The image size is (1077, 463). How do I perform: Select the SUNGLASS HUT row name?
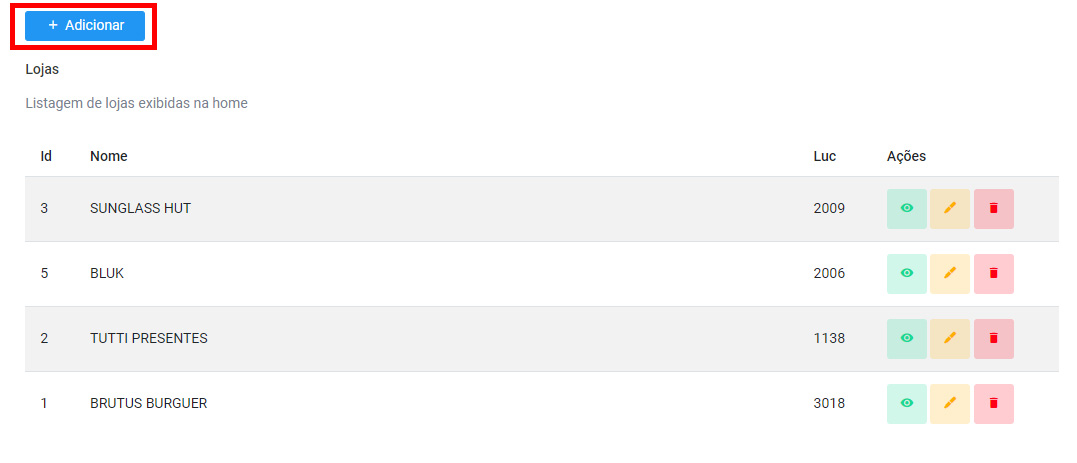[x=140, y=208]
